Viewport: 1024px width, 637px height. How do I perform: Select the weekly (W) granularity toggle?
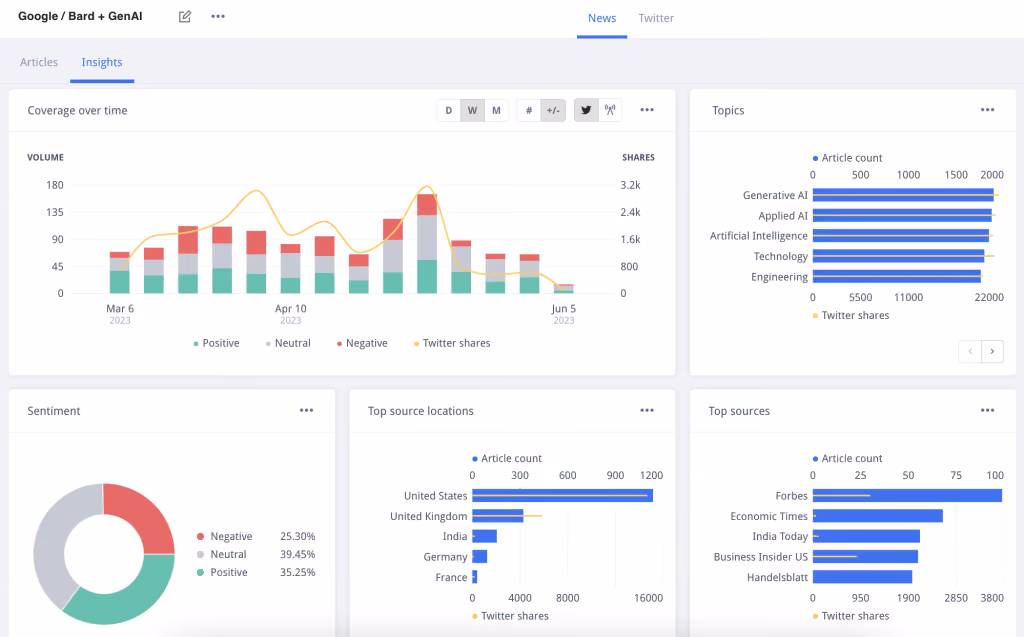pos(472,110)
